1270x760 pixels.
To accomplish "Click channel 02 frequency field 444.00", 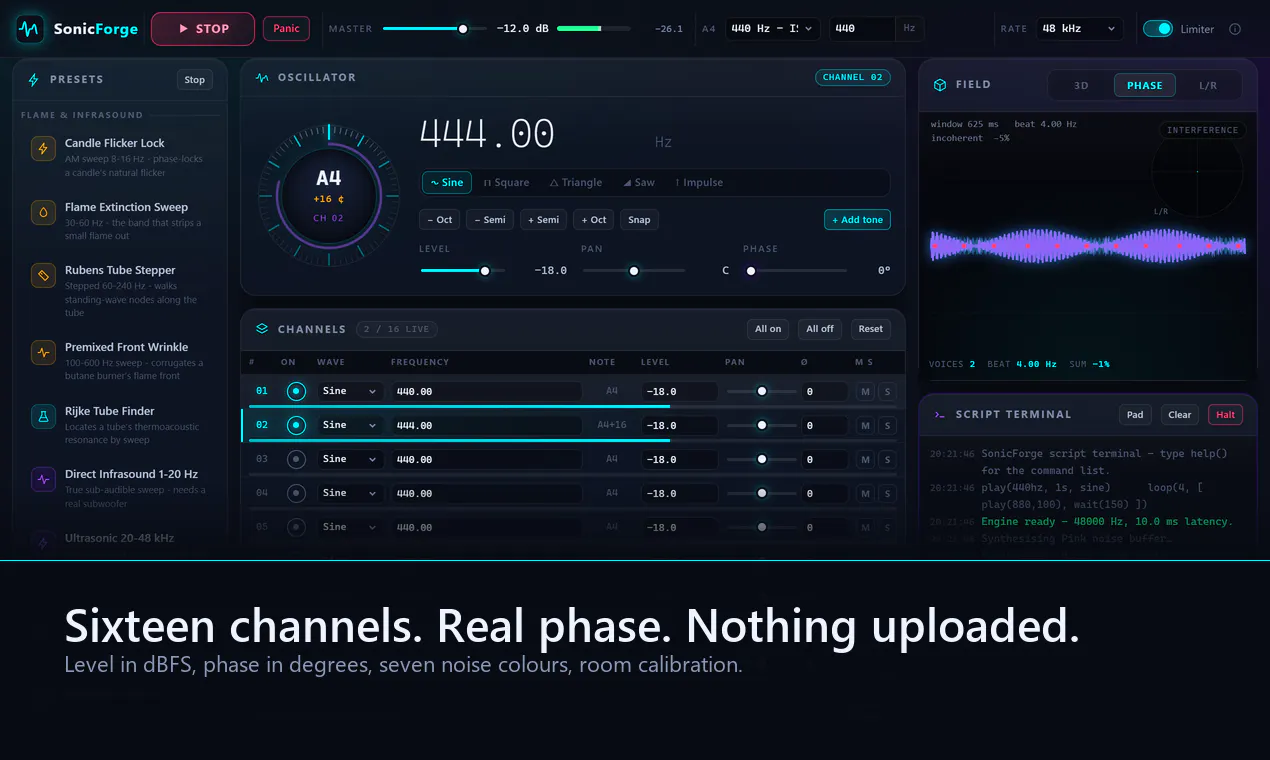I will tap(486, 425).
